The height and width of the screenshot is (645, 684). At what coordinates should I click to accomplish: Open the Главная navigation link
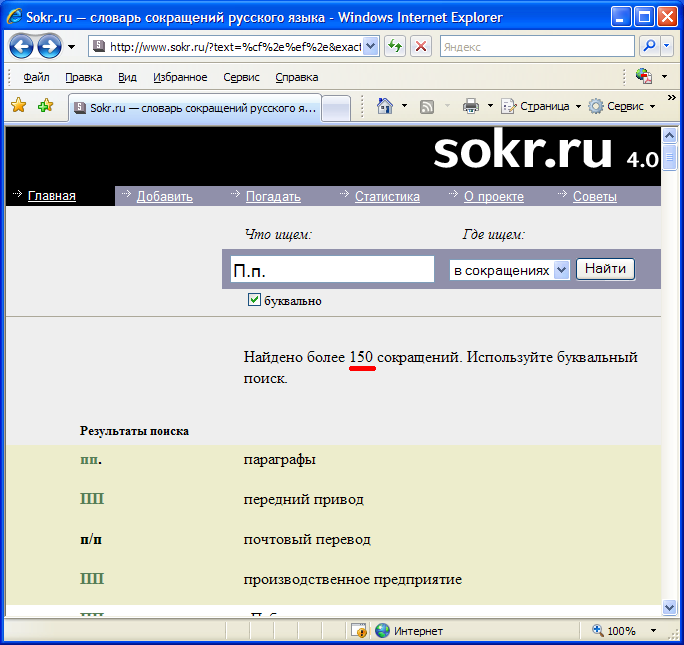(51, 196)
